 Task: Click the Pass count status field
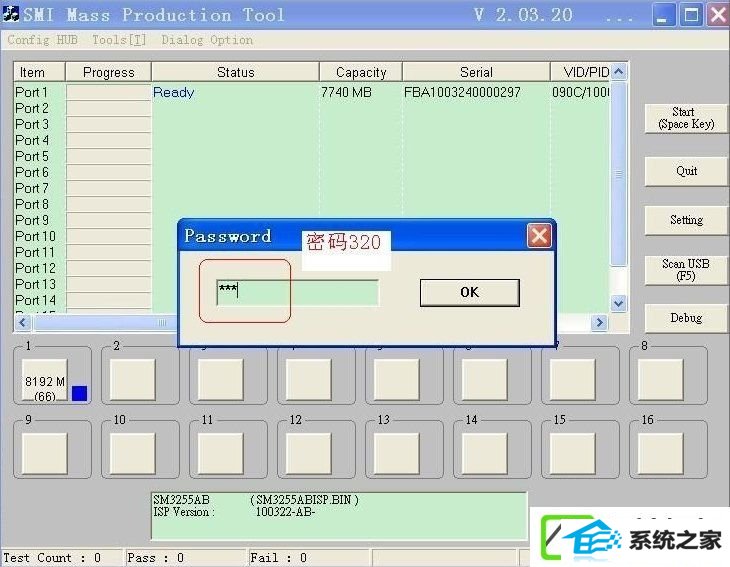click(185, 558)
